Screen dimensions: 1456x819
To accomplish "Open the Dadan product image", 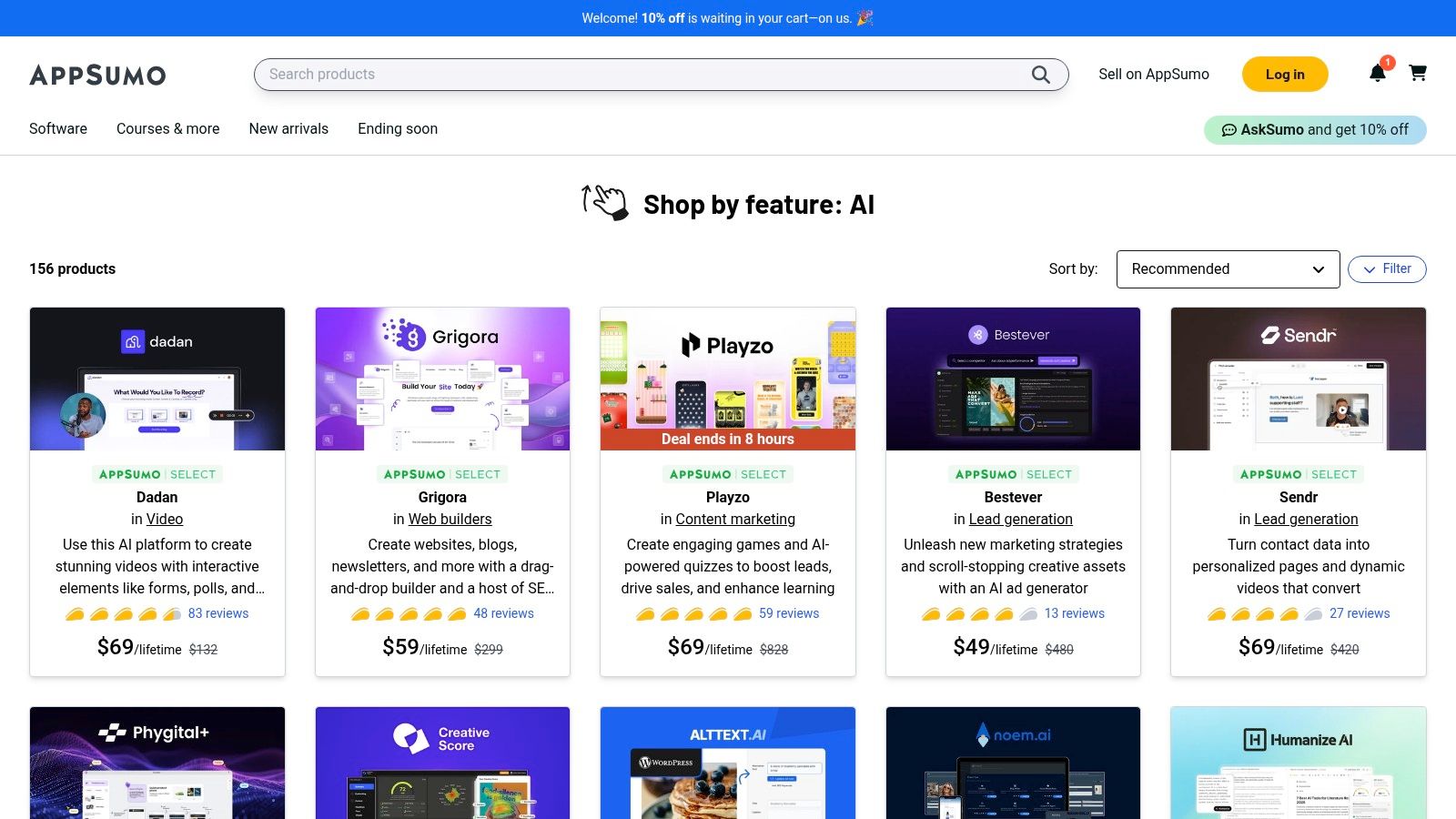I will coord(157,379).
